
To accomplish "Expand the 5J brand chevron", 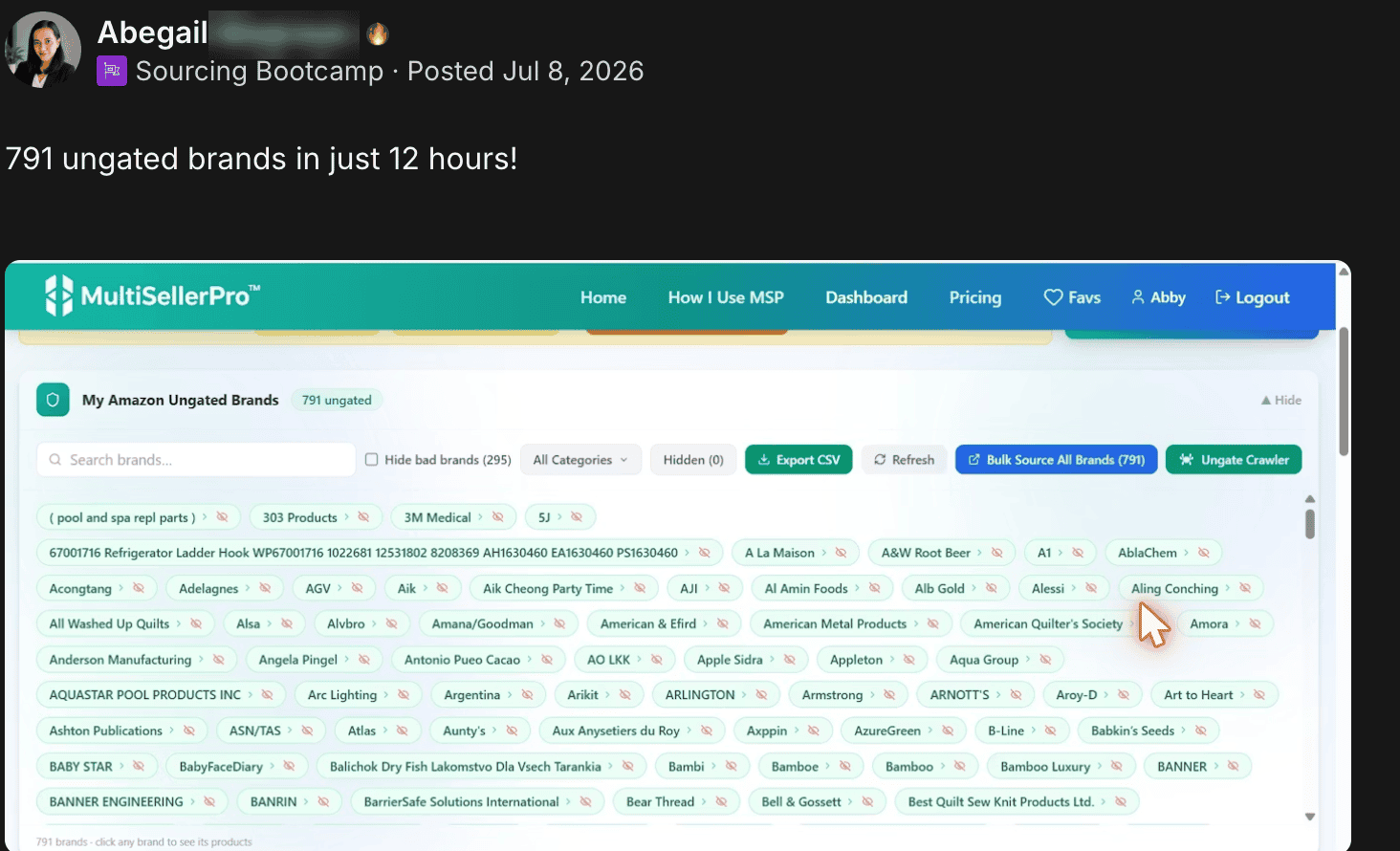I will [x=559, y=517].
